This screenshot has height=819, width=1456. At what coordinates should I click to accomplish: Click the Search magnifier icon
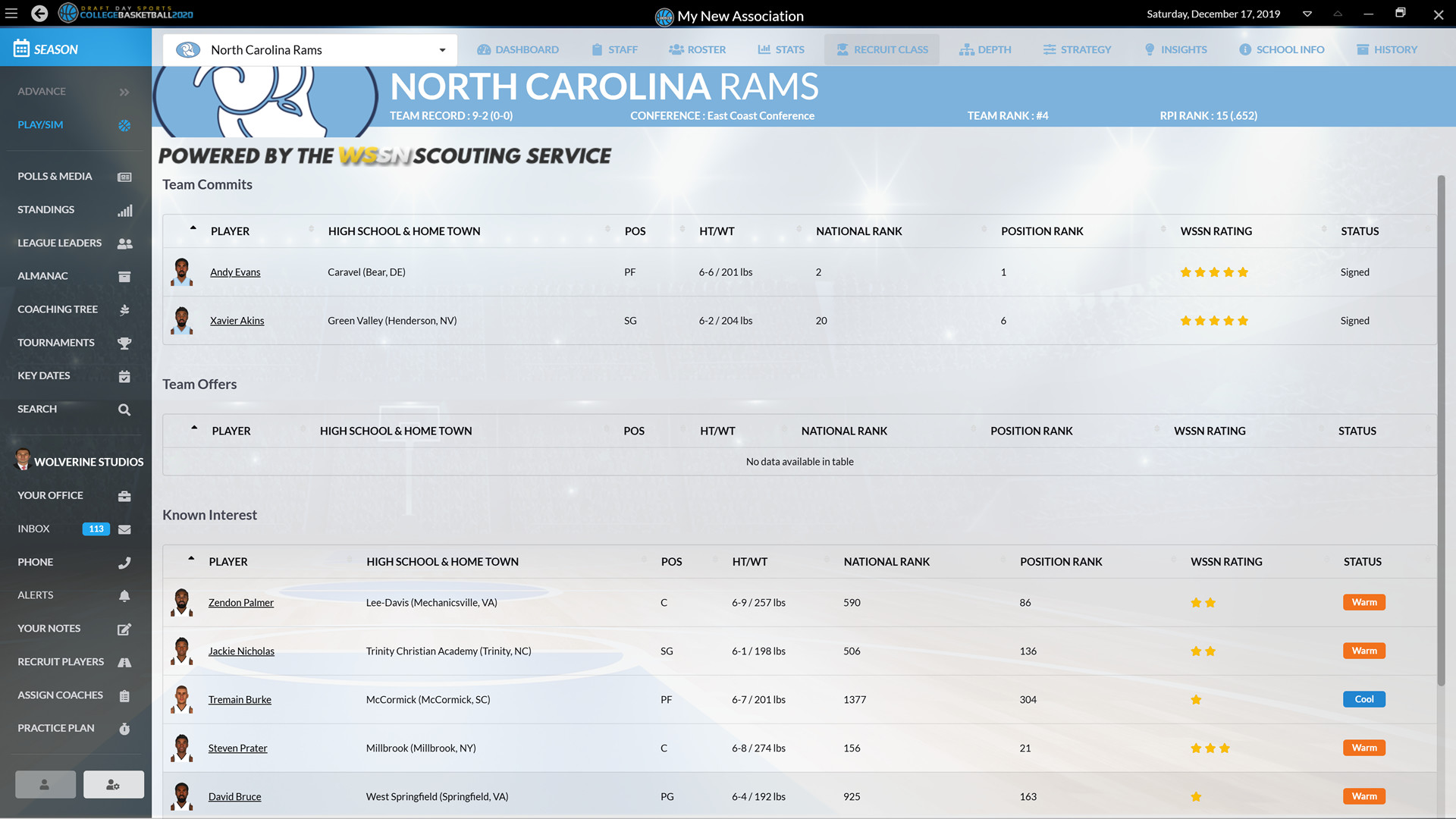click(124, 409)
